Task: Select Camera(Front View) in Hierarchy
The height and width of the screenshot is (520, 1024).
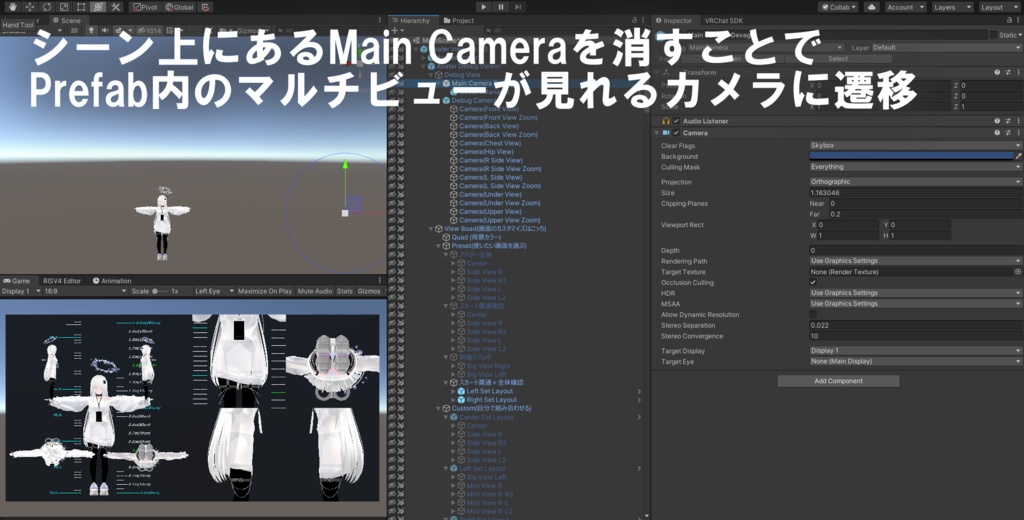Action: pyautogui.click(x=489, y=108)
